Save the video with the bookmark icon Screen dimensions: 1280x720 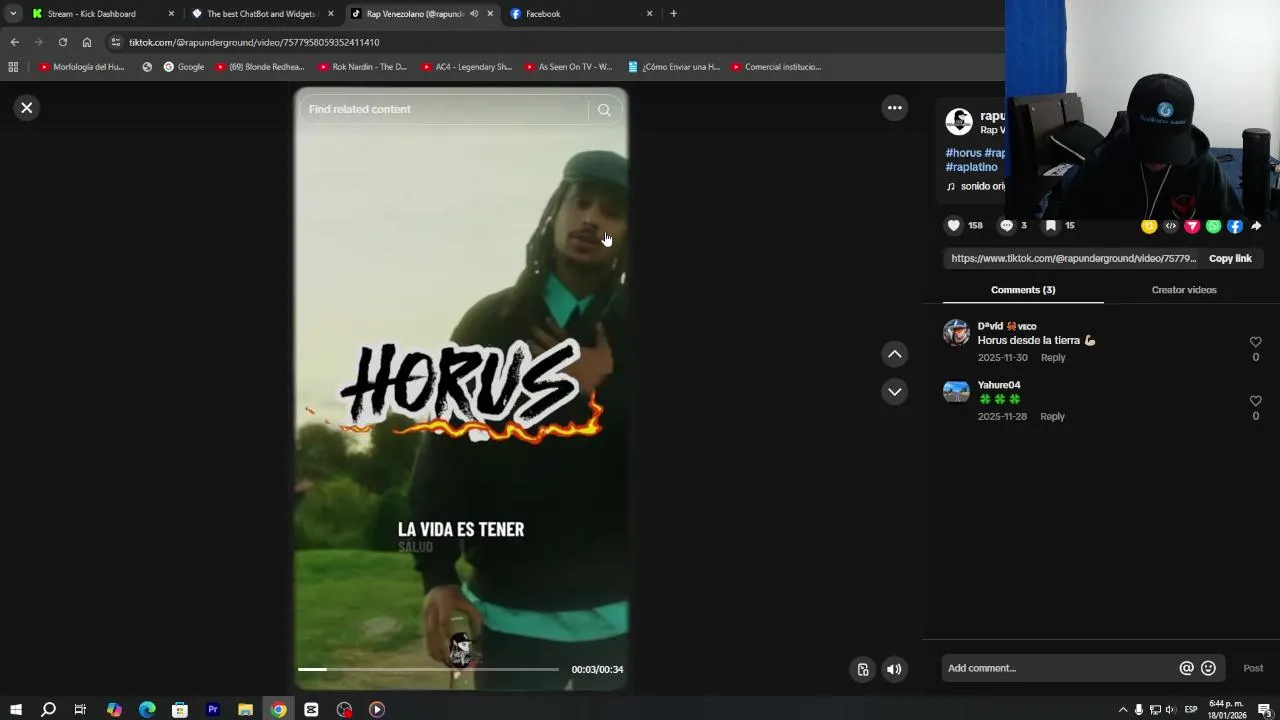1051,226
